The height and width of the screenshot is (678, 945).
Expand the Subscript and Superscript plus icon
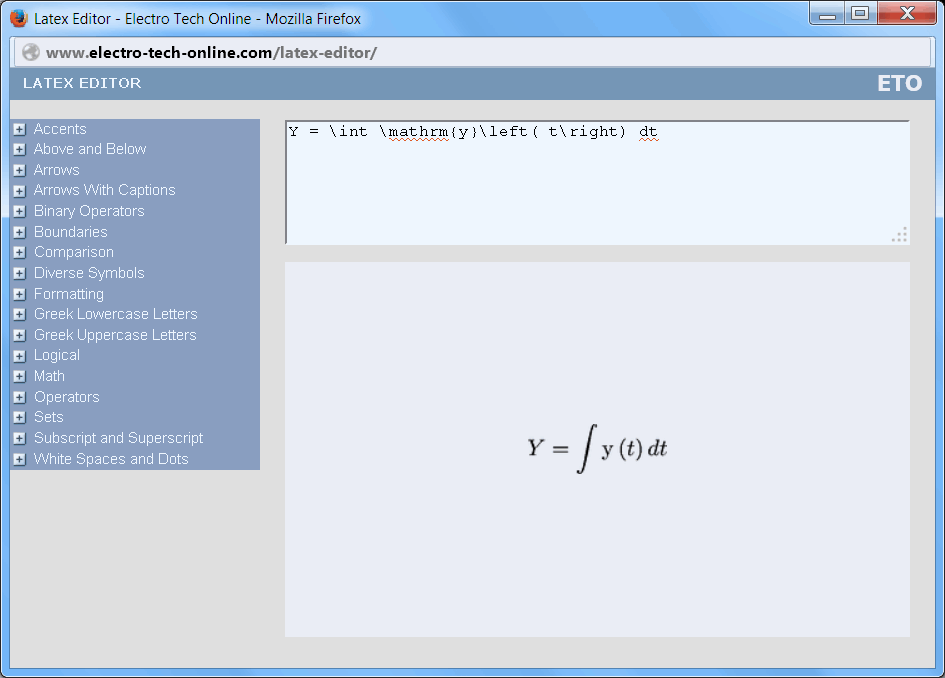coord(20,438)
